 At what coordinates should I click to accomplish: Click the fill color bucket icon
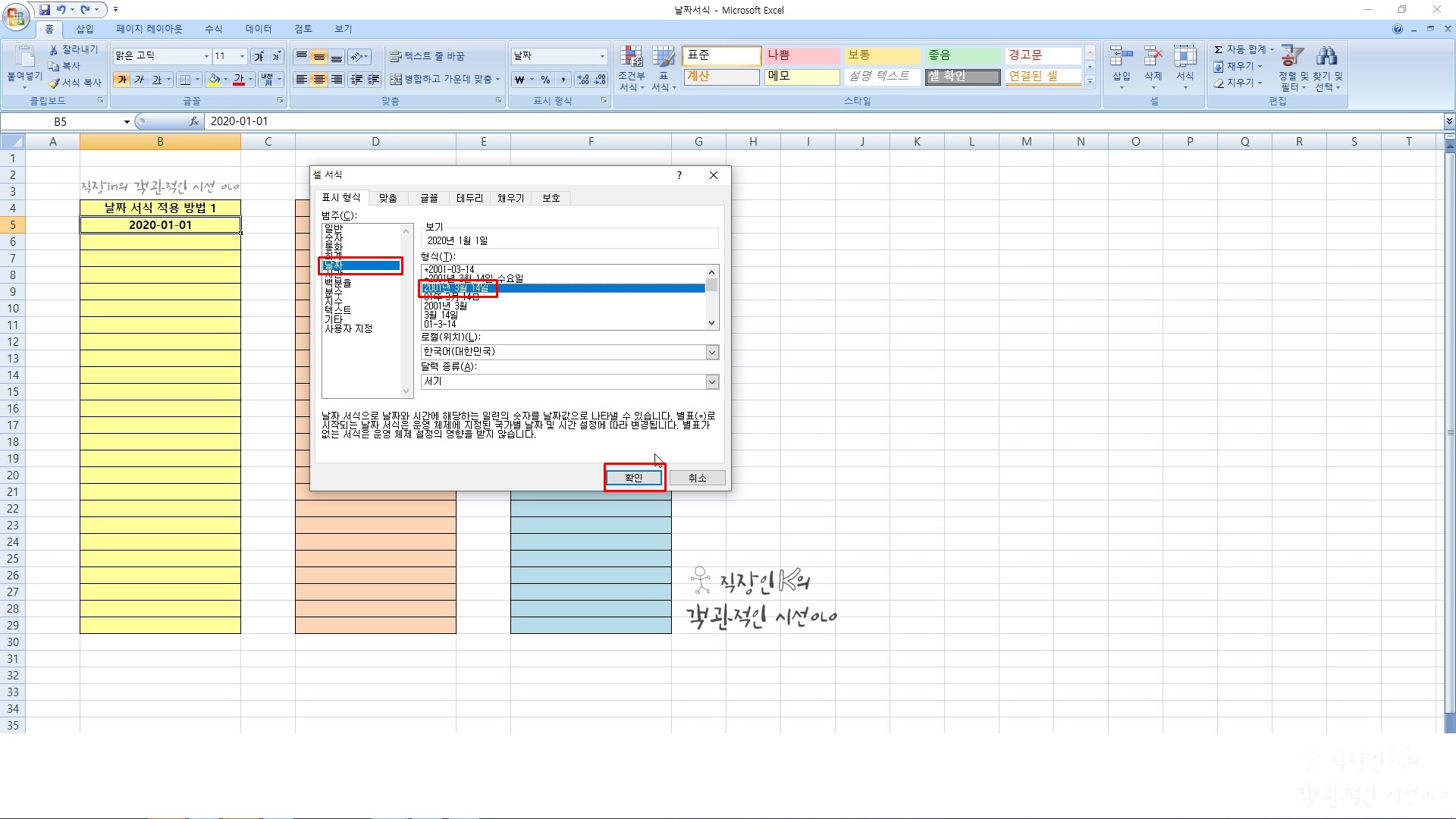click(215, 80)
